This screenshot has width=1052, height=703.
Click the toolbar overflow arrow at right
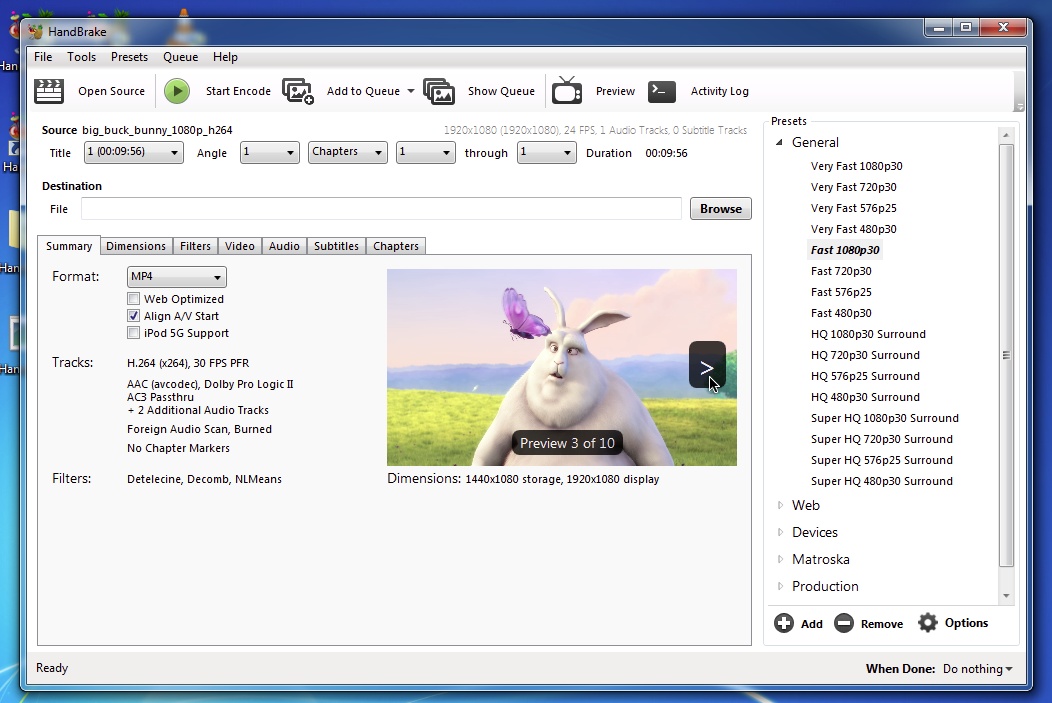[1019, 107]
